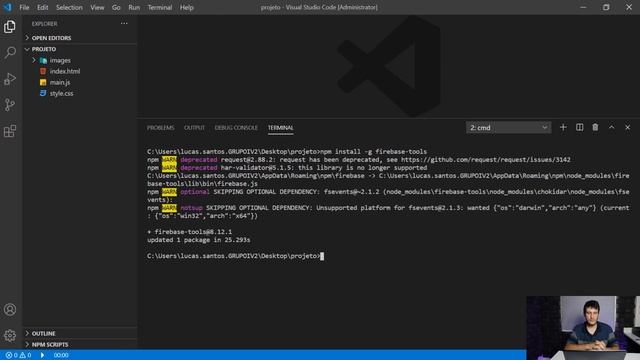Switch to the Debug Console tab

tap(236, 128)
